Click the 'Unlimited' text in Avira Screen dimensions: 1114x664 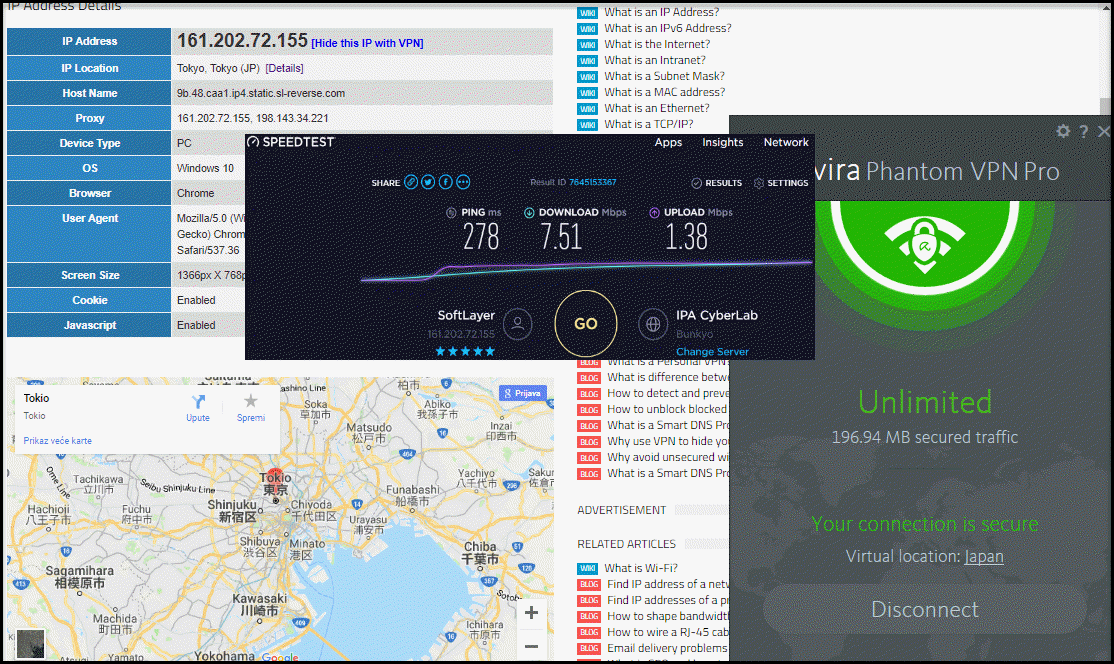pos(925,402)
